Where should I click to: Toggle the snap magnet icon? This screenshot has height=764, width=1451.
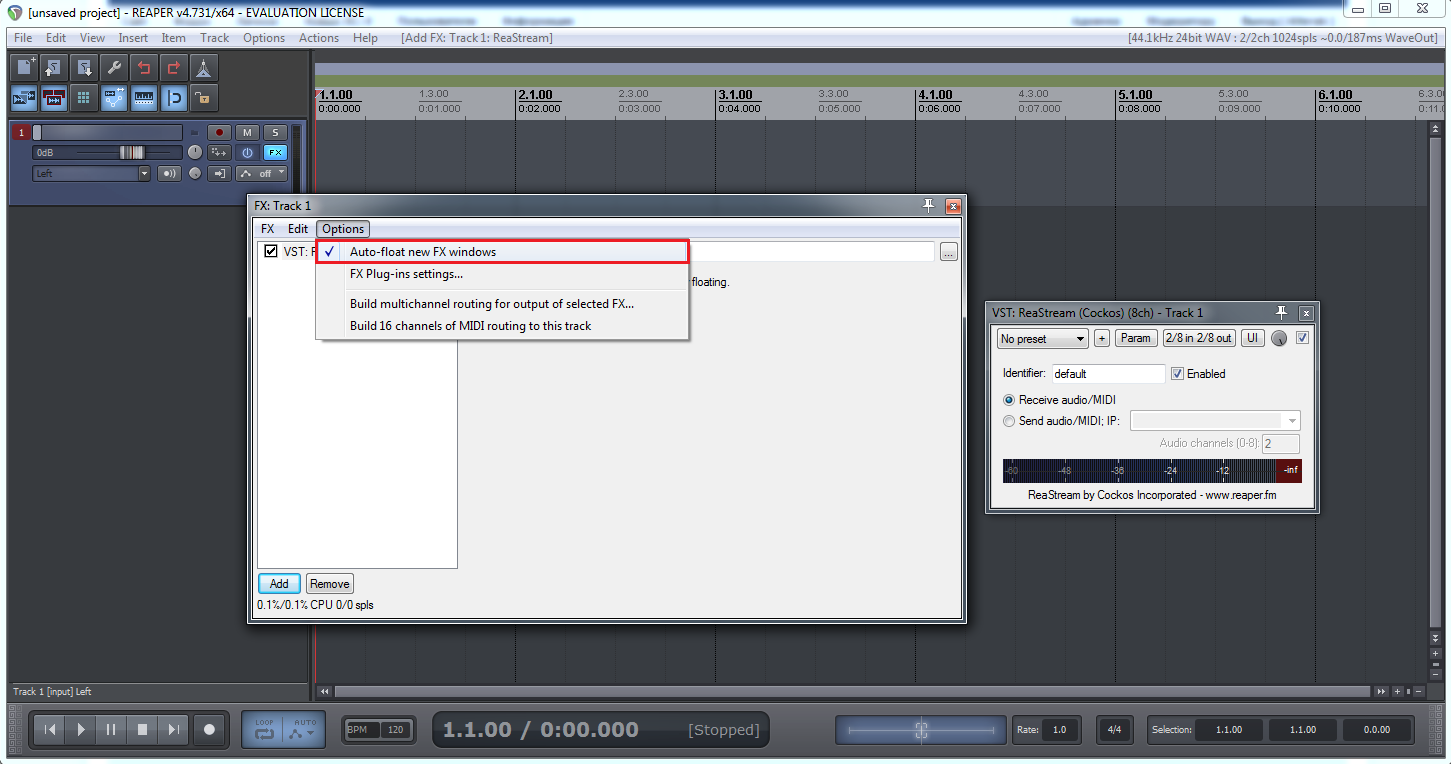pos(174,98)
